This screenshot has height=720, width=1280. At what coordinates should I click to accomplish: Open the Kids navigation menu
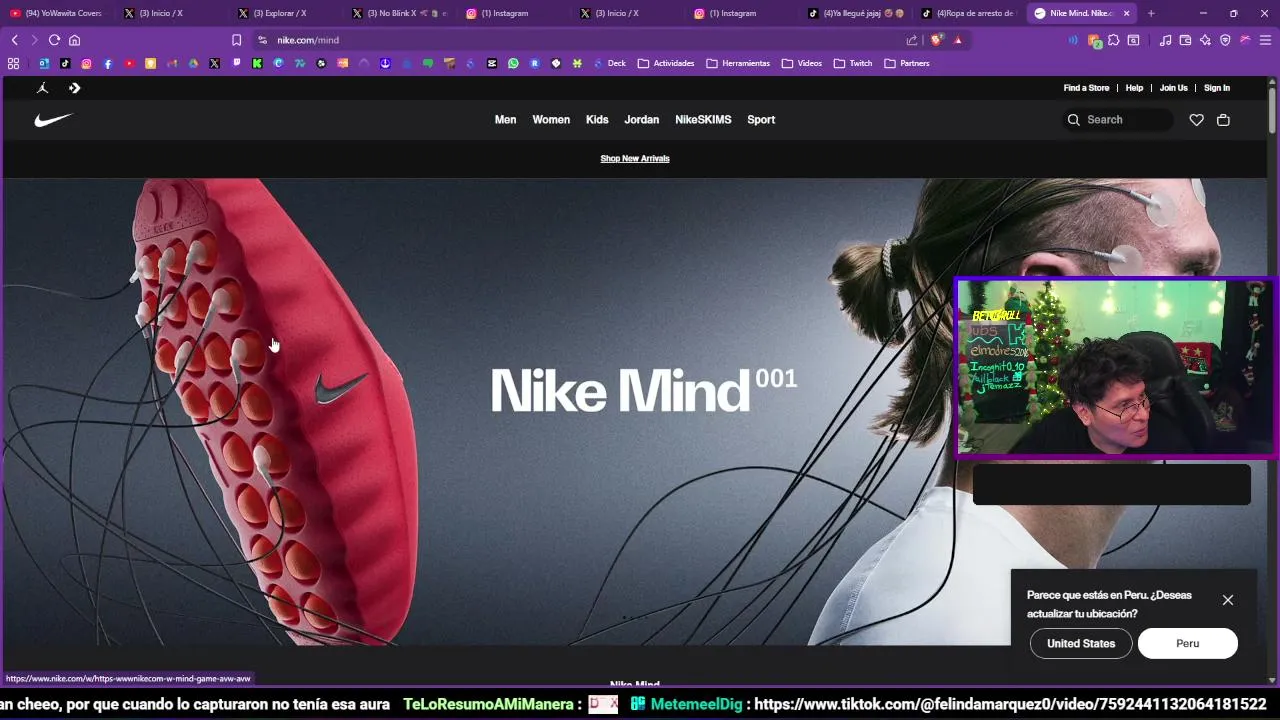(x=597, y=120)
